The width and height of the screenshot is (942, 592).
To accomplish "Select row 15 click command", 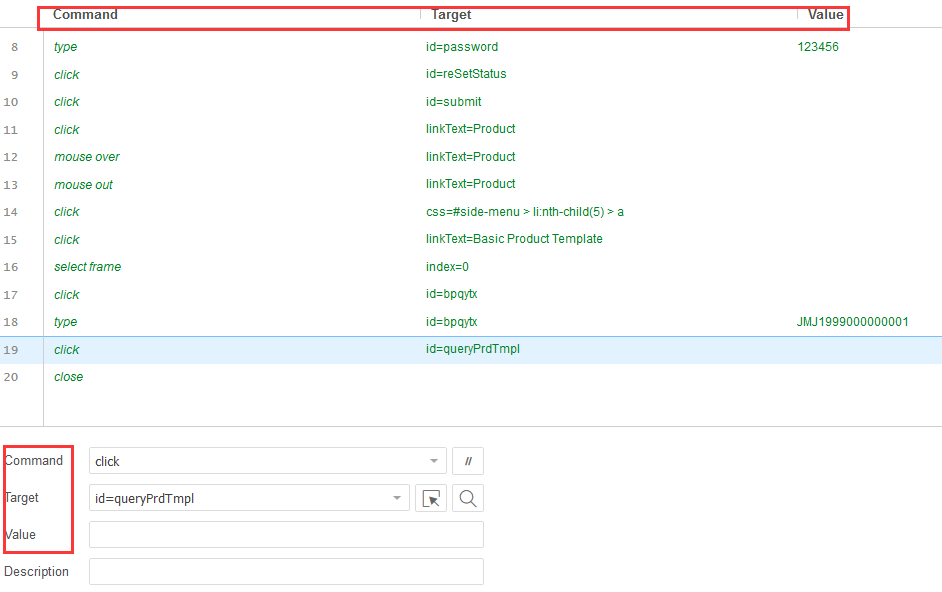I will [67, 240].
